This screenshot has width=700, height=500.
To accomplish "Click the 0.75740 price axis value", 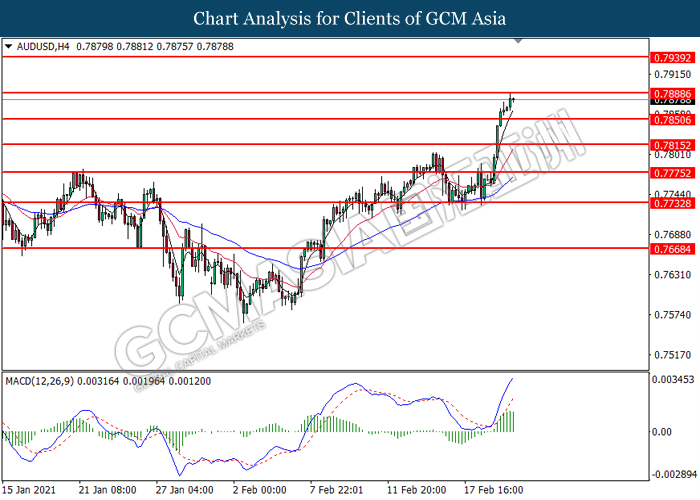I will click(672, 315).
